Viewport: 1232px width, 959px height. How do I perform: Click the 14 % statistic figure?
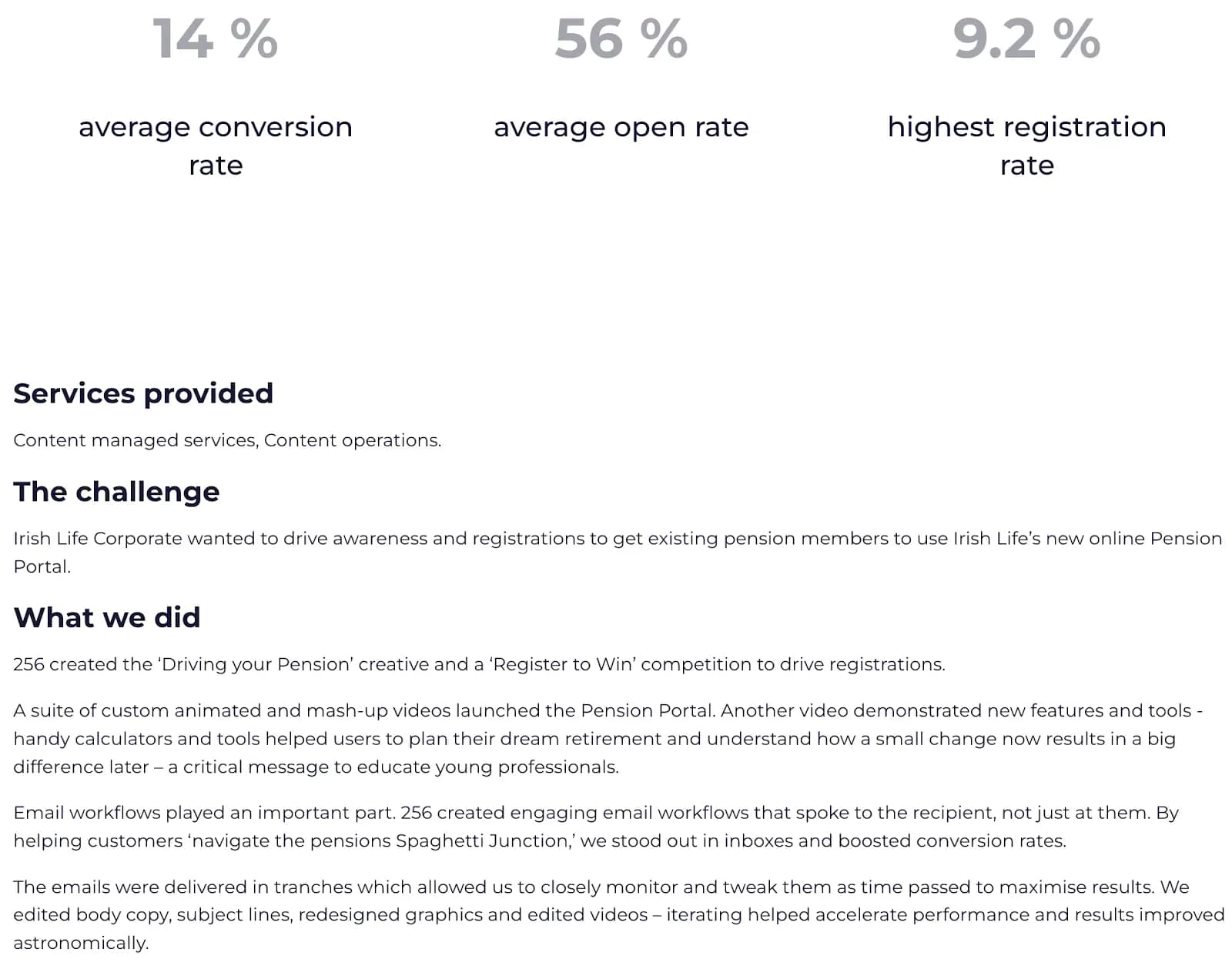pyautogui.click(x=215, y=38)
